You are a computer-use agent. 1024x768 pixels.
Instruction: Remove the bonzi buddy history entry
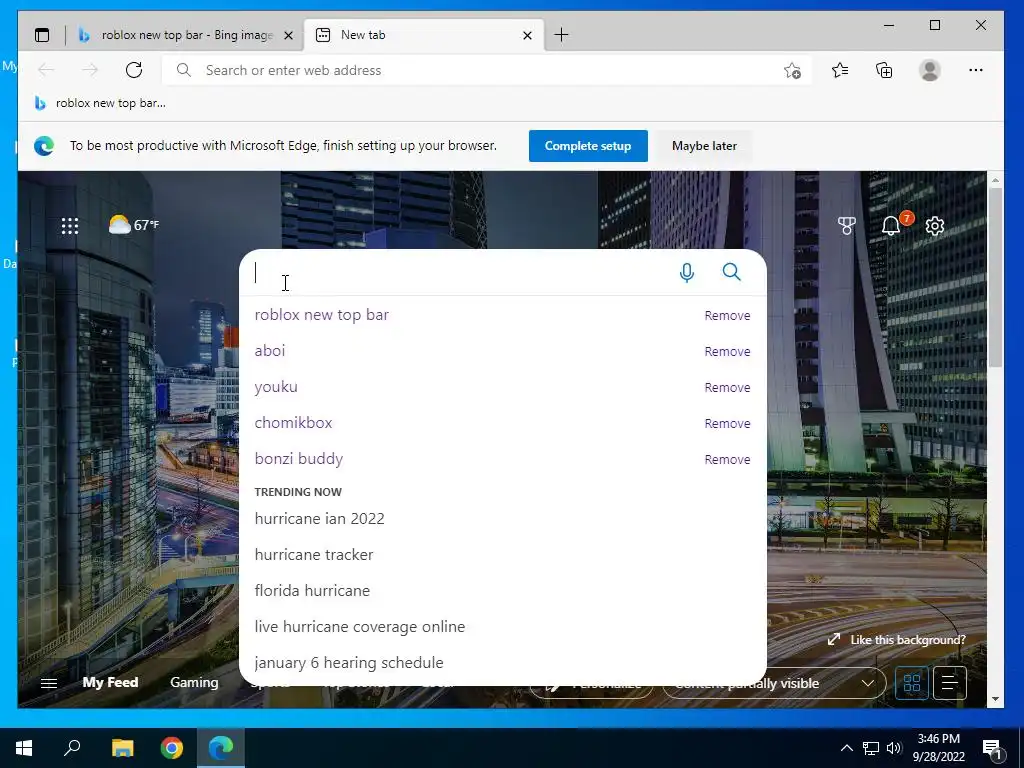coord(727,459)
